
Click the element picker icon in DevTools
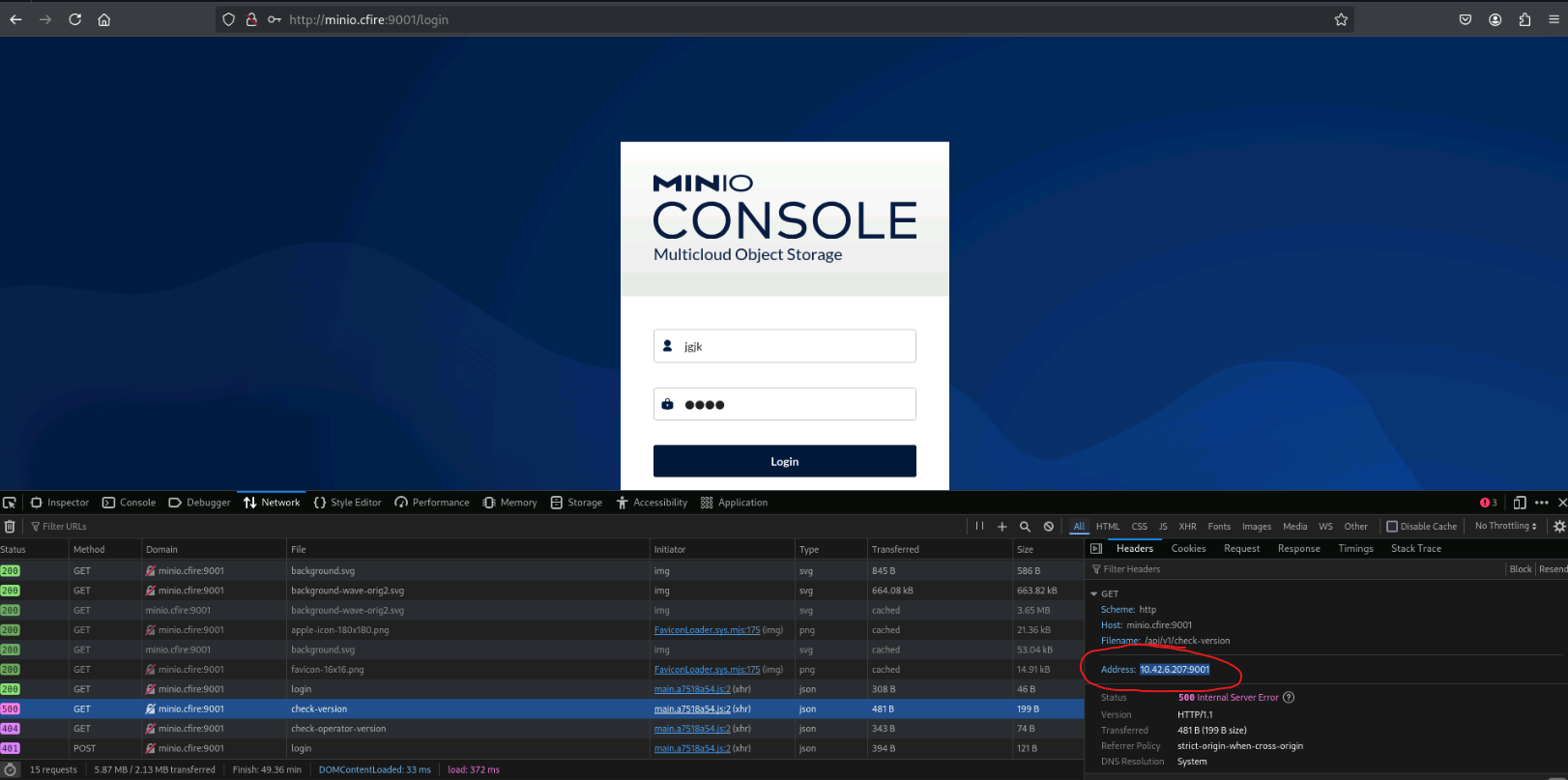tap(10, 503)
